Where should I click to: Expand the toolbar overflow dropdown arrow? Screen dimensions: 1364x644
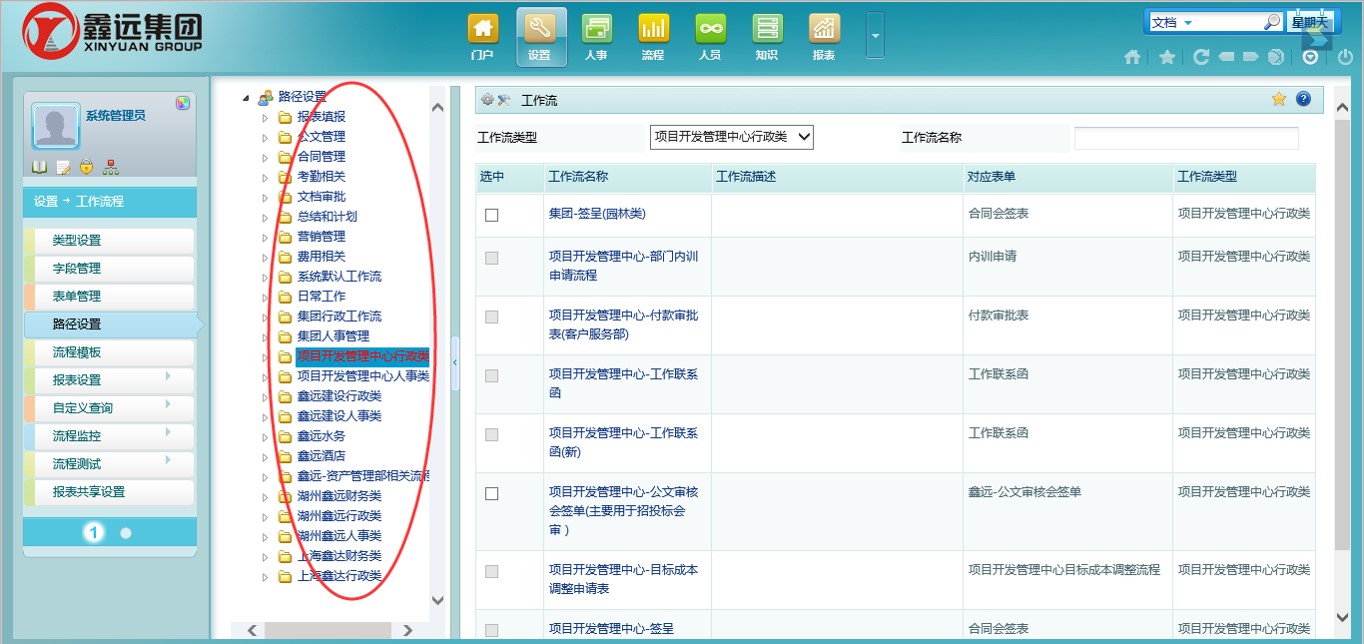875,37
